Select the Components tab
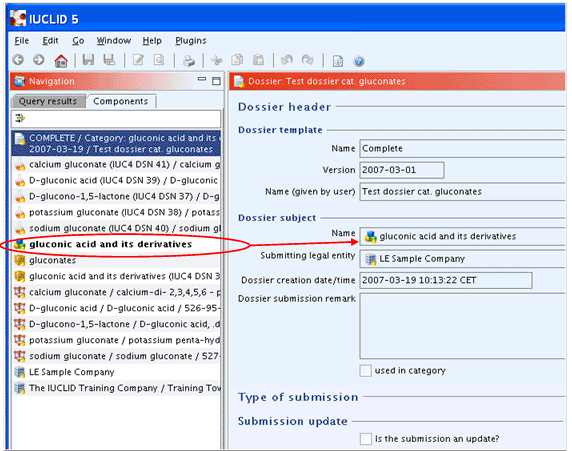572x451 pixels. (121, 101)
